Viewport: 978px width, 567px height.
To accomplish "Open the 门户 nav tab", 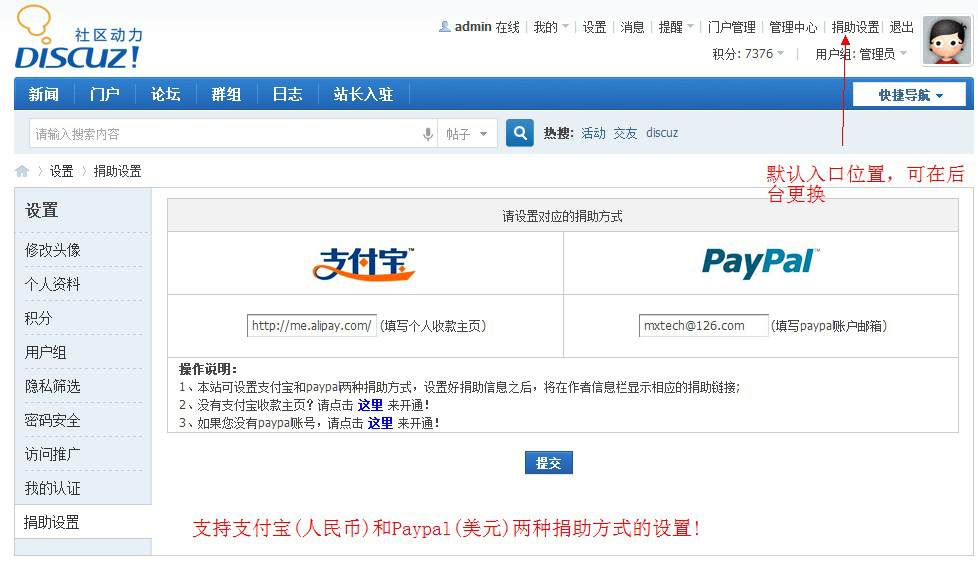I will [x=104, y=94].
